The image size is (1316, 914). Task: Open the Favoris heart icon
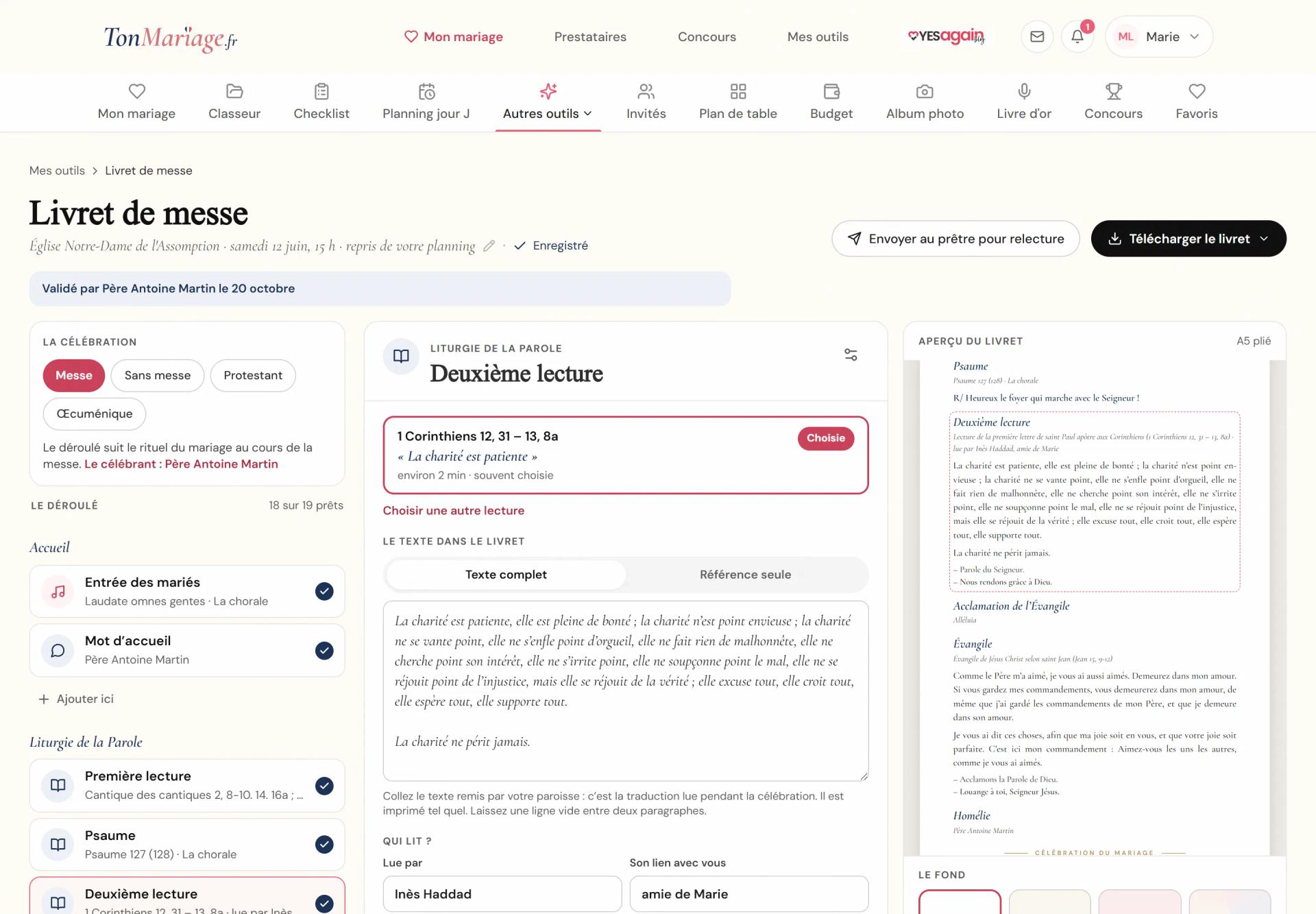click(x=1197, y=91)
